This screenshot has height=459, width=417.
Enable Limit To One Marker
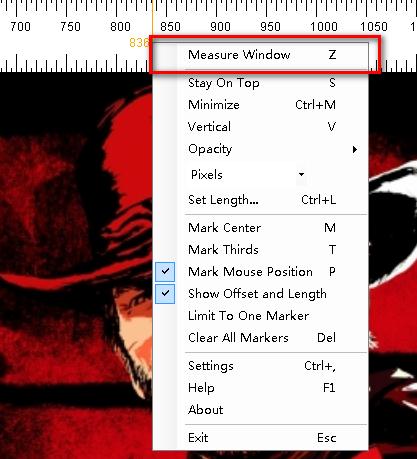(260, 316)
